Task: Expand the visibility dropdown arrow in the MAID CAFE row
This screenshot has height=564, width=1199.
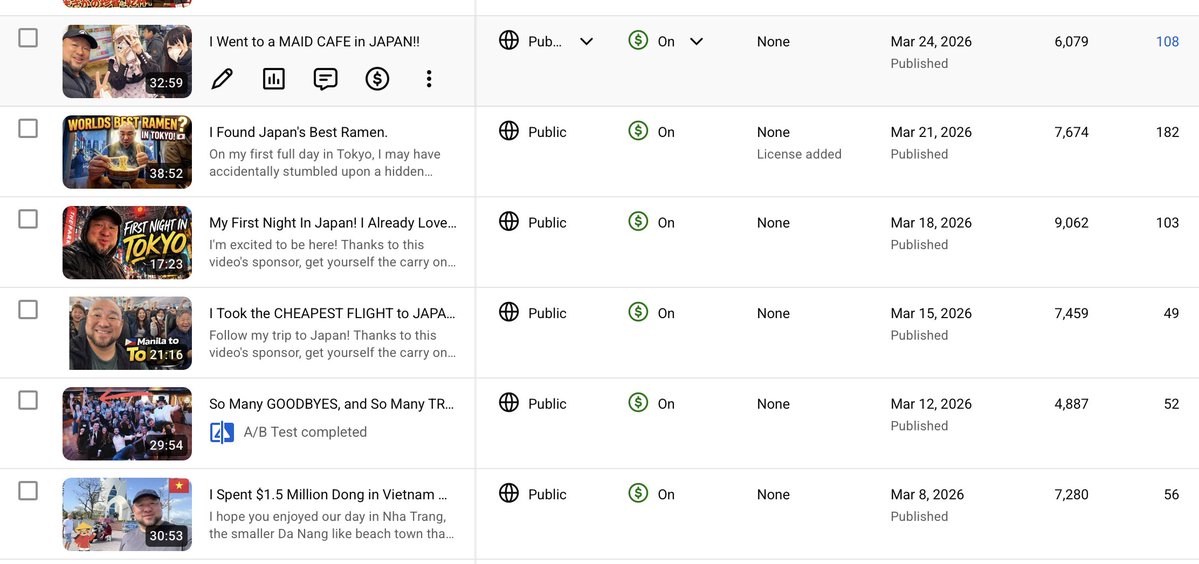Action: 587,41
